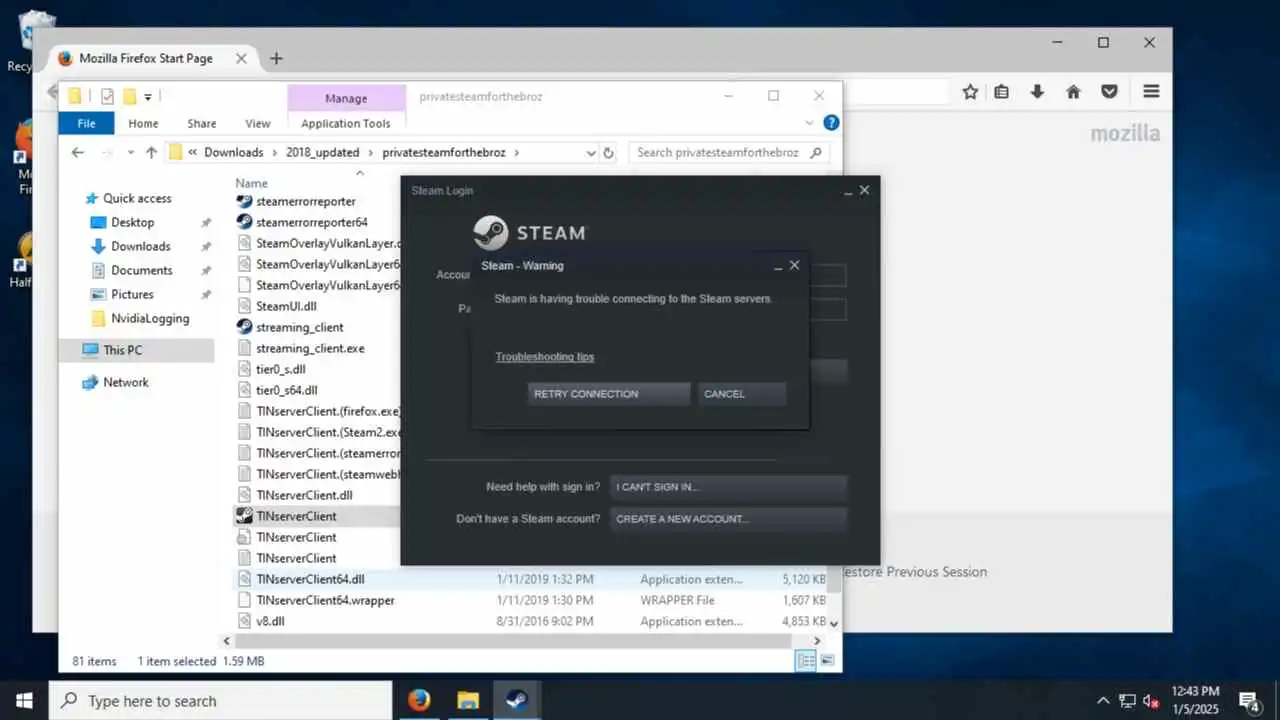Viewport: 1280px width, 720px height.
Task: Open Firefox bookmarks list icon
Action: (x=1001, y=92)
